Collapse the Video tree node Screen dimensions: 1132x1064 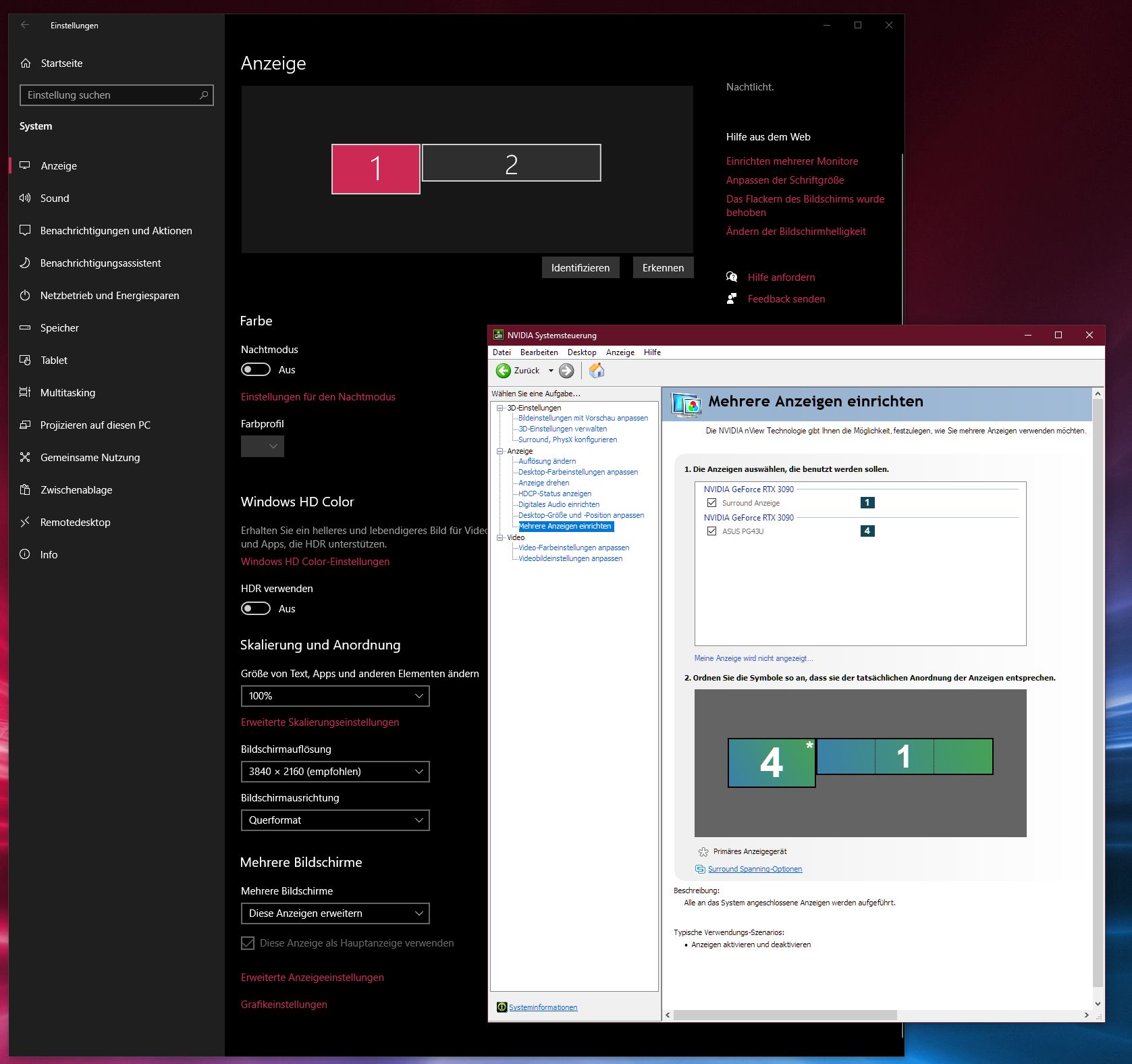click(x=500, y=537)
